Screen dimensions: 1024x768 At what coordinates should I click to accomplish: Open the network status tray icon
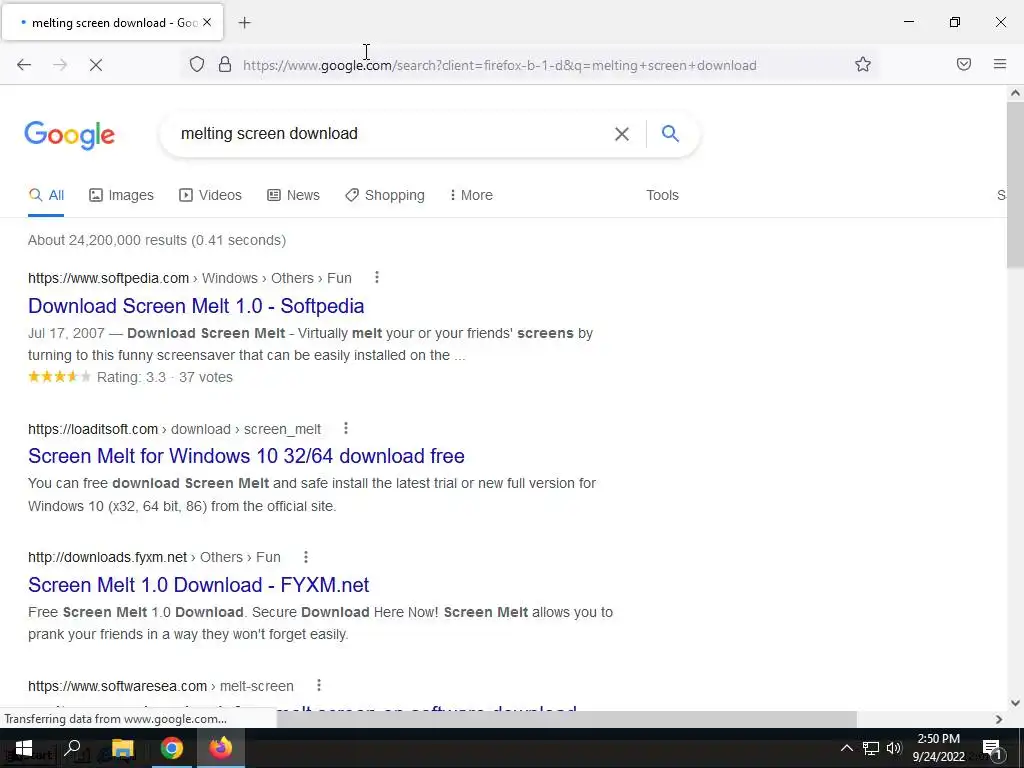tap(871, 748)
